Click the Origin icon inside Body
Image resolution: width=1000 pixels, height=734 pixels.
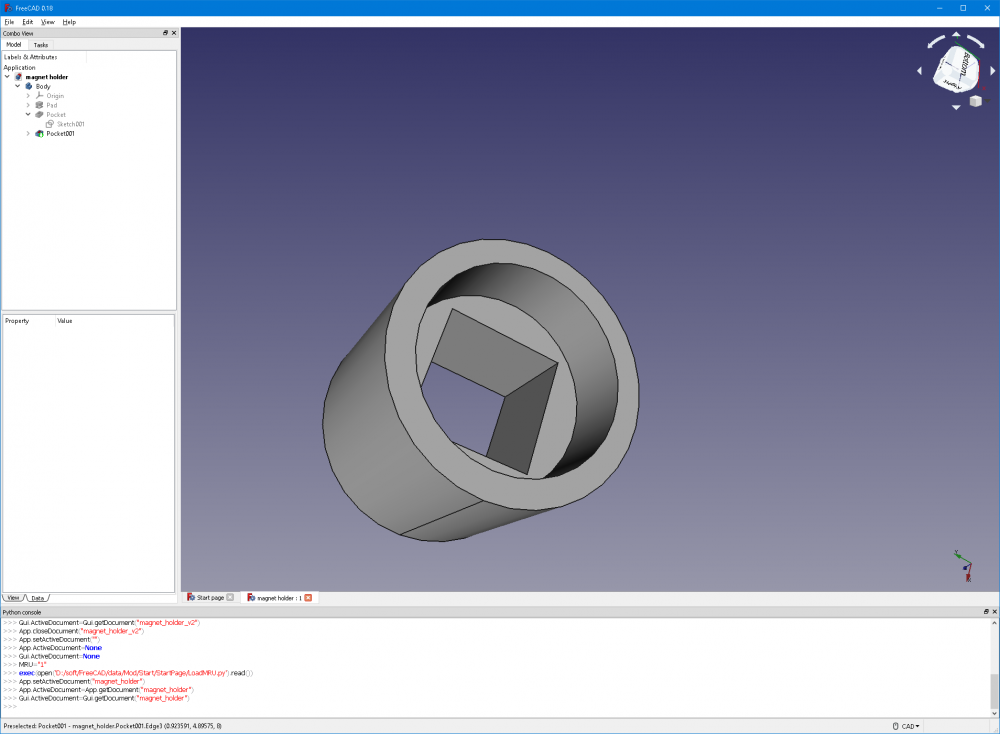click(x=40, y=96)
